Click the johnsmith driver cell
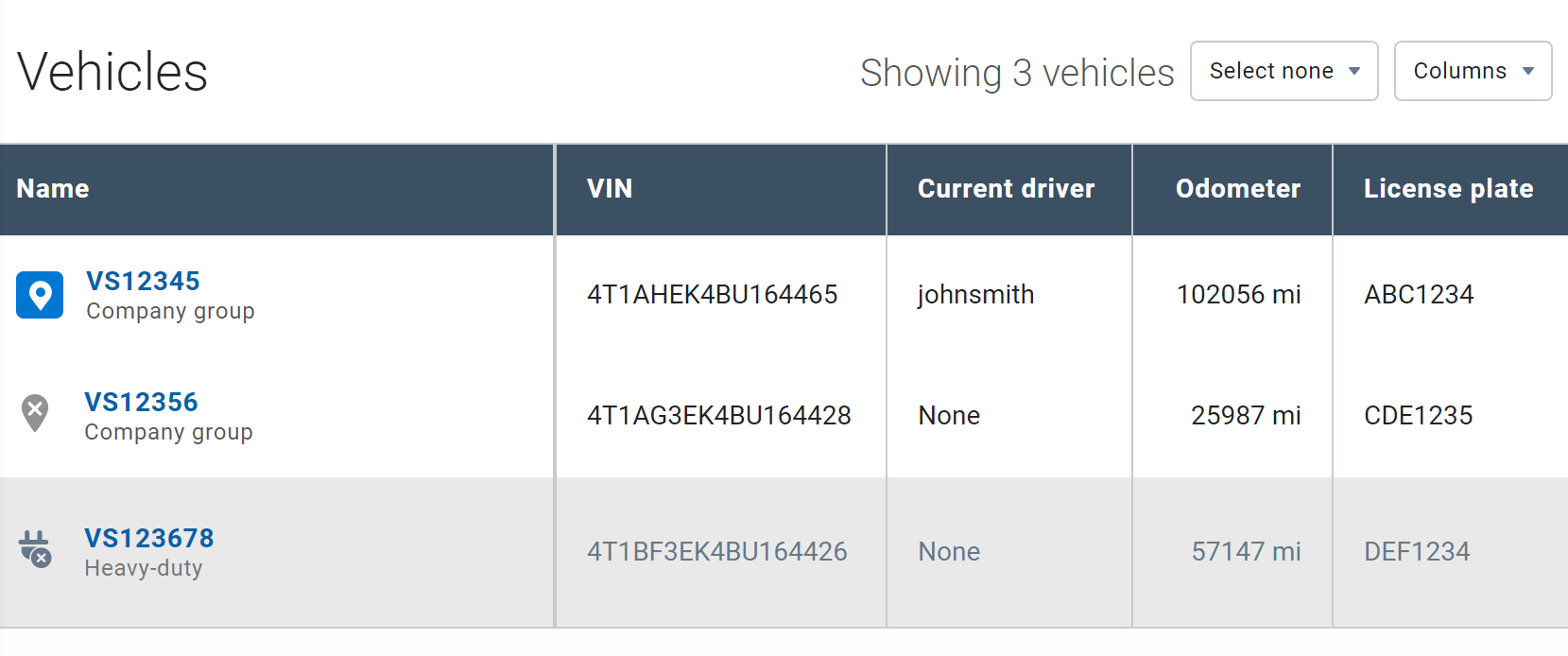1568x656 pixels. click(x=975, y=295)
